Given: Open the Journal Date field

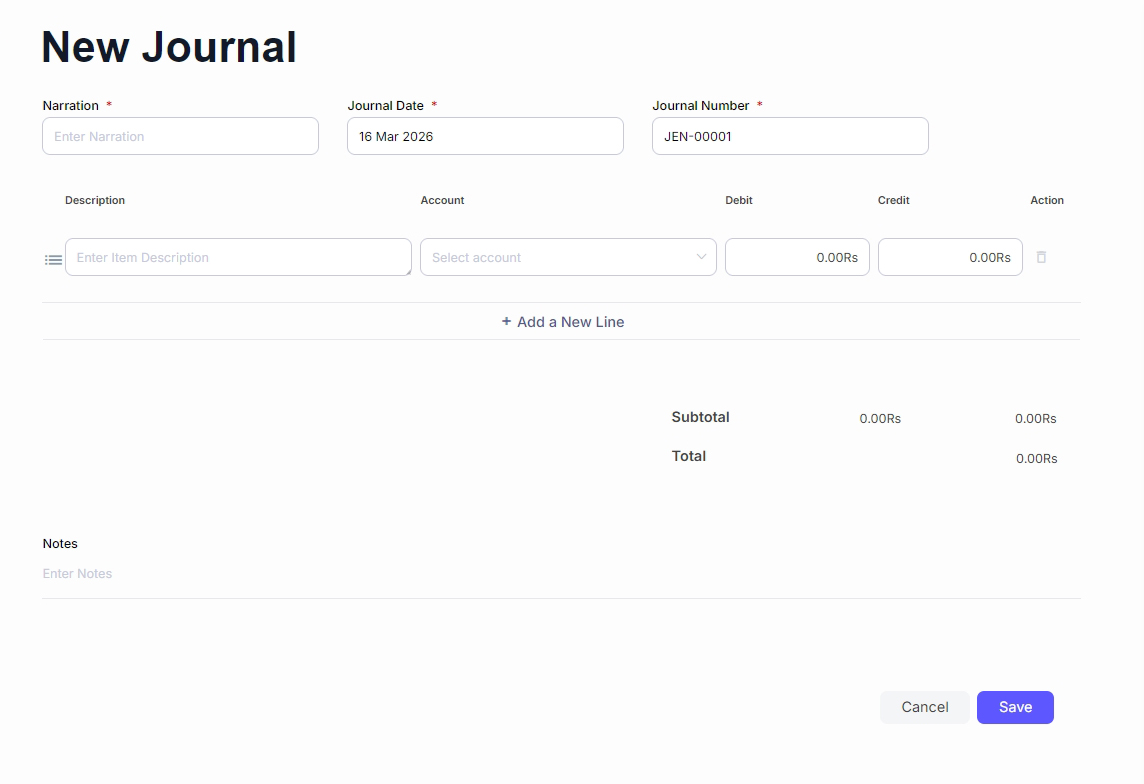Looking at the screenshot, I should click(x=485, y=136).
